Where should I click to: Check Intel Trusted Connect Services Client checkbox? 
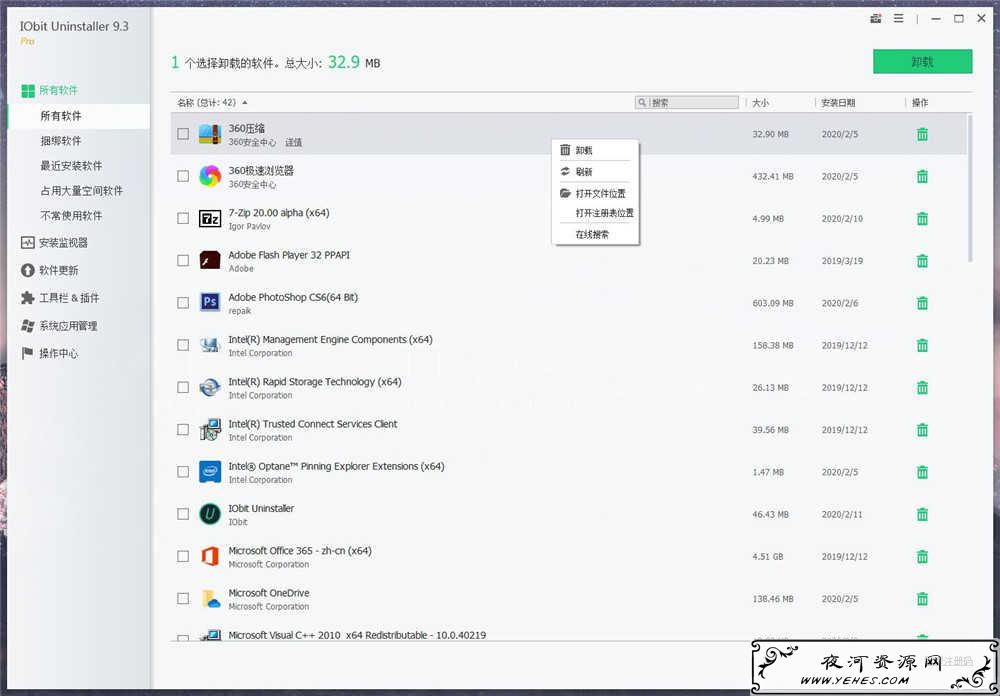(183, 429)
